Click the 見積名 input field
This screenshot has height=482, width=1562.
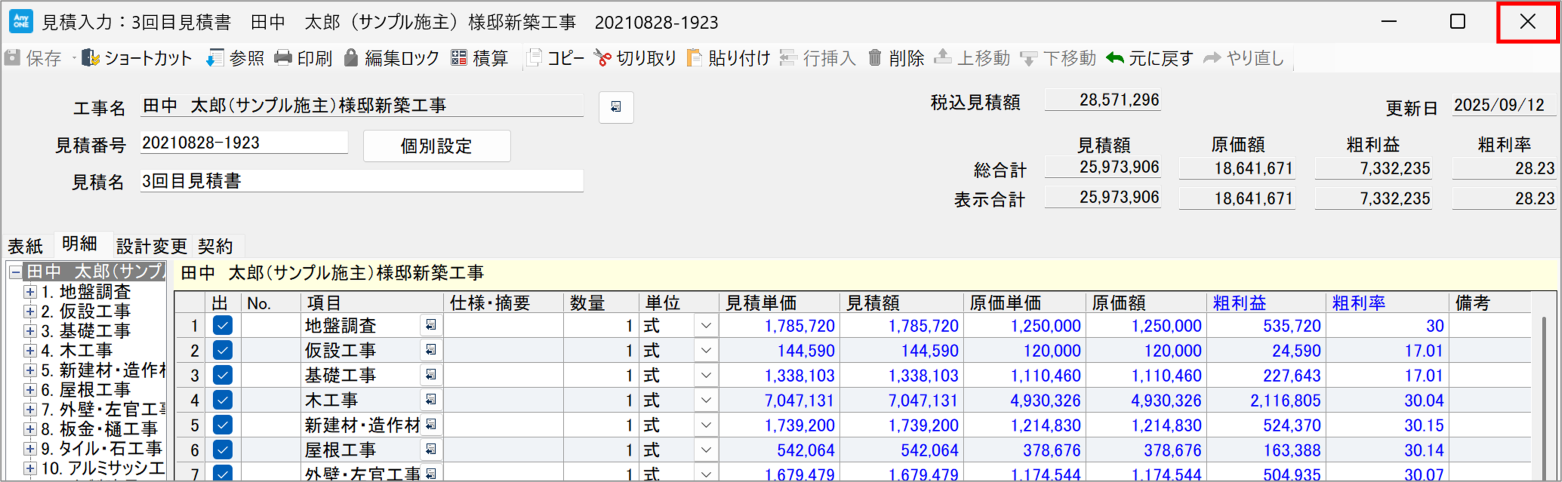pos(361,181)
